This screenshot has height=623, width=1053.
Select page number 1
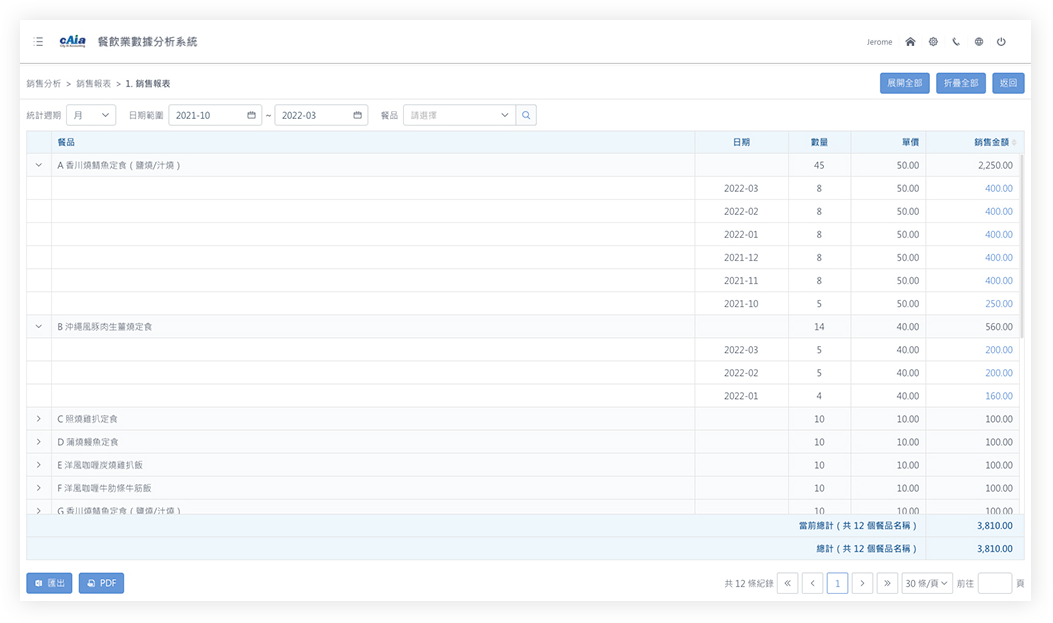(x=837, y=583)
